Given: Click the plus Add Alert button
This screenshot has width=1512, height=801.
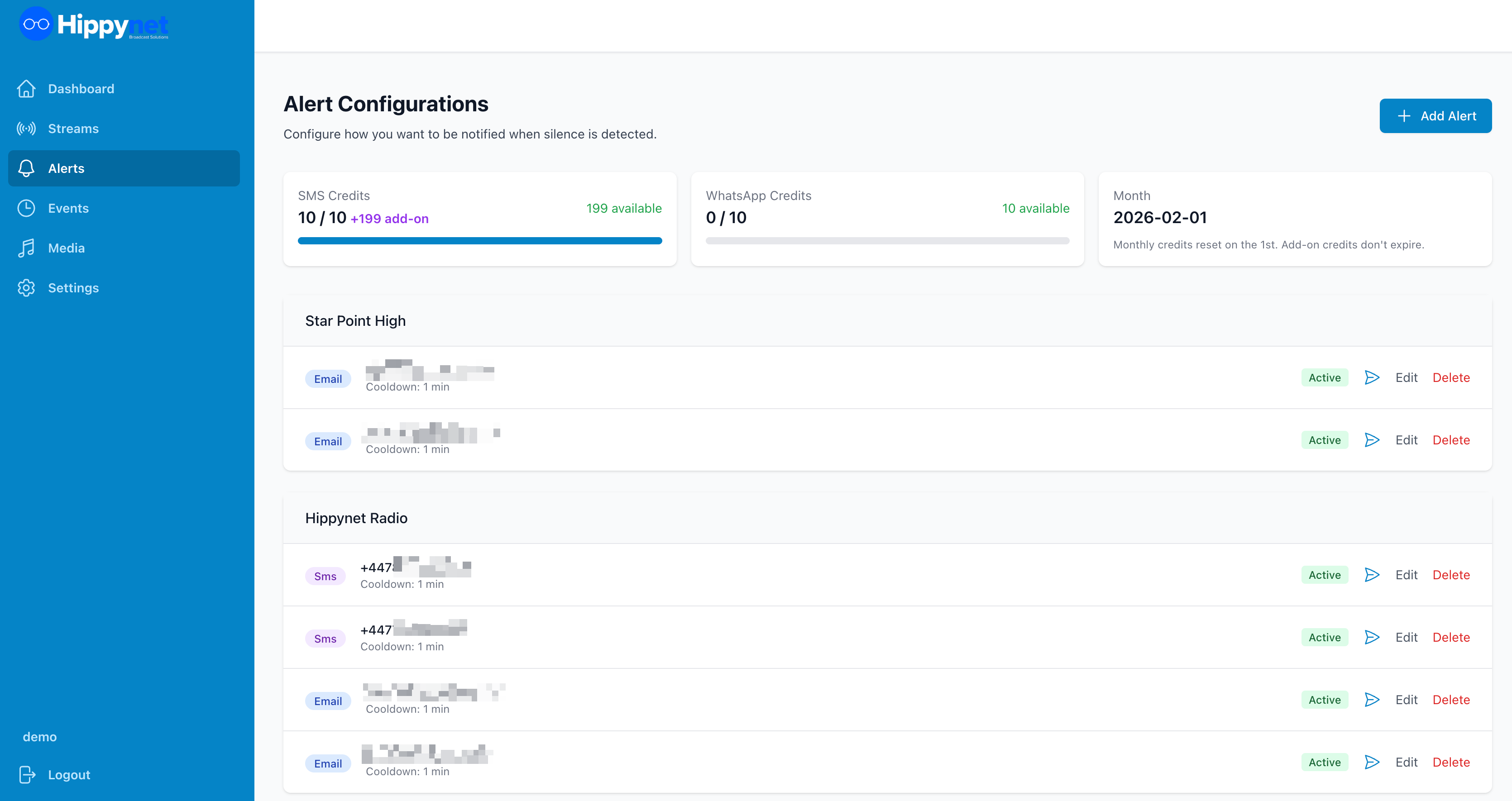Looking at the screenshot, I should pyautogui.click(x=1435, y=115).
